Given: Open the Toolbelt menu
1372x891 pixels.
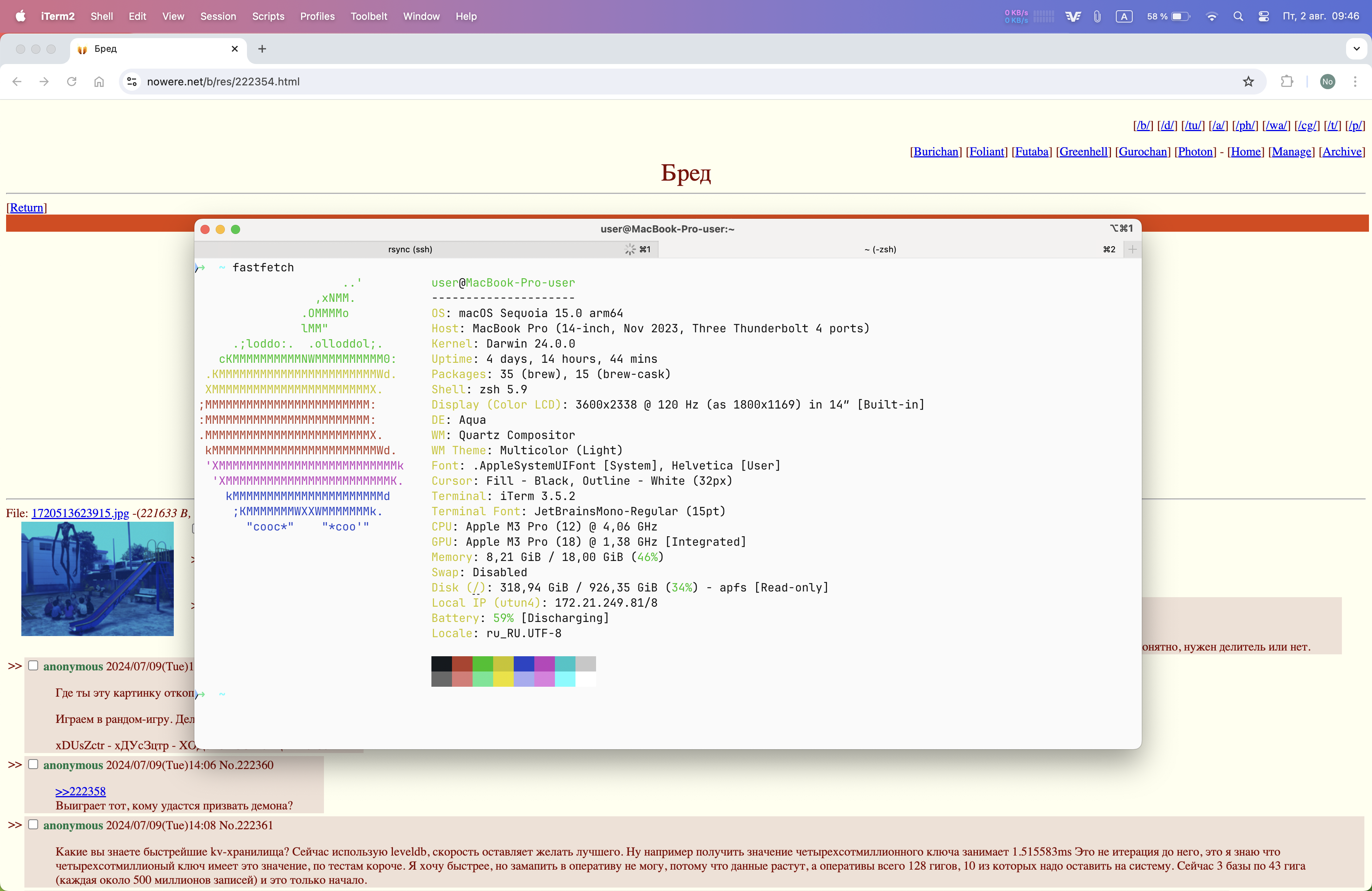Looking at the screenshot, I should pos(369,16).
